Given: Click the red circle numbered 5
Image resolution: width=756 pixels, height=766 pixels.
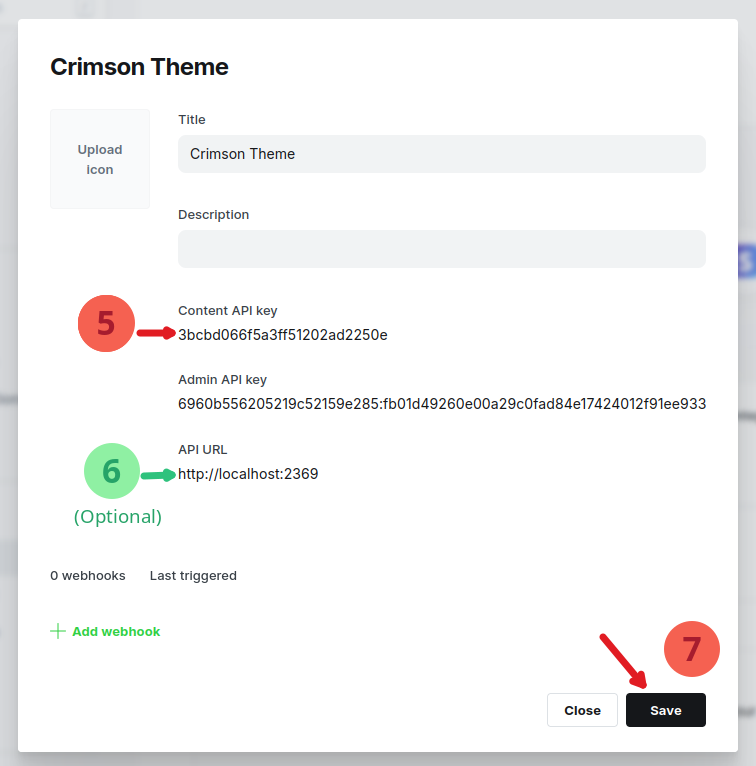Looking at the screenshot, I should click(x=106, y=324).
